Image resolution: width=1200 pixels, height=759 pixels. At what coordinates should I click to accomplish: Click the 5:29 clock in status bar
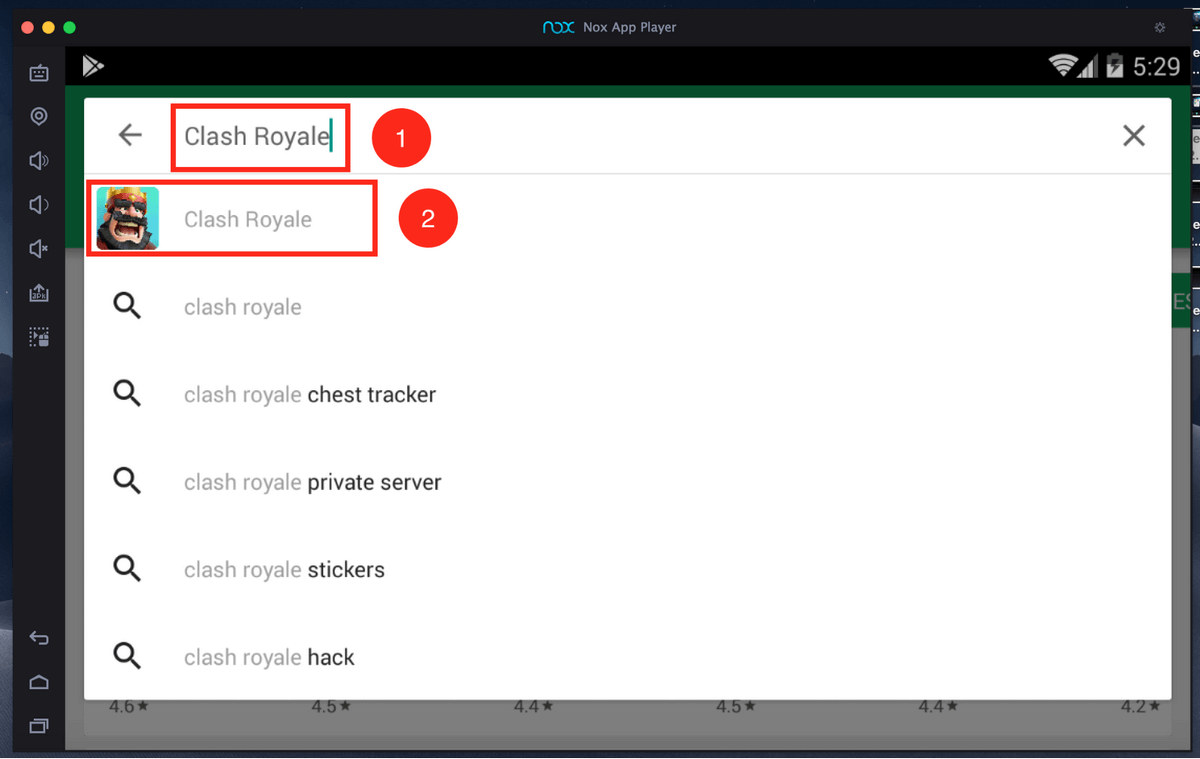(x=1156, y=66)
